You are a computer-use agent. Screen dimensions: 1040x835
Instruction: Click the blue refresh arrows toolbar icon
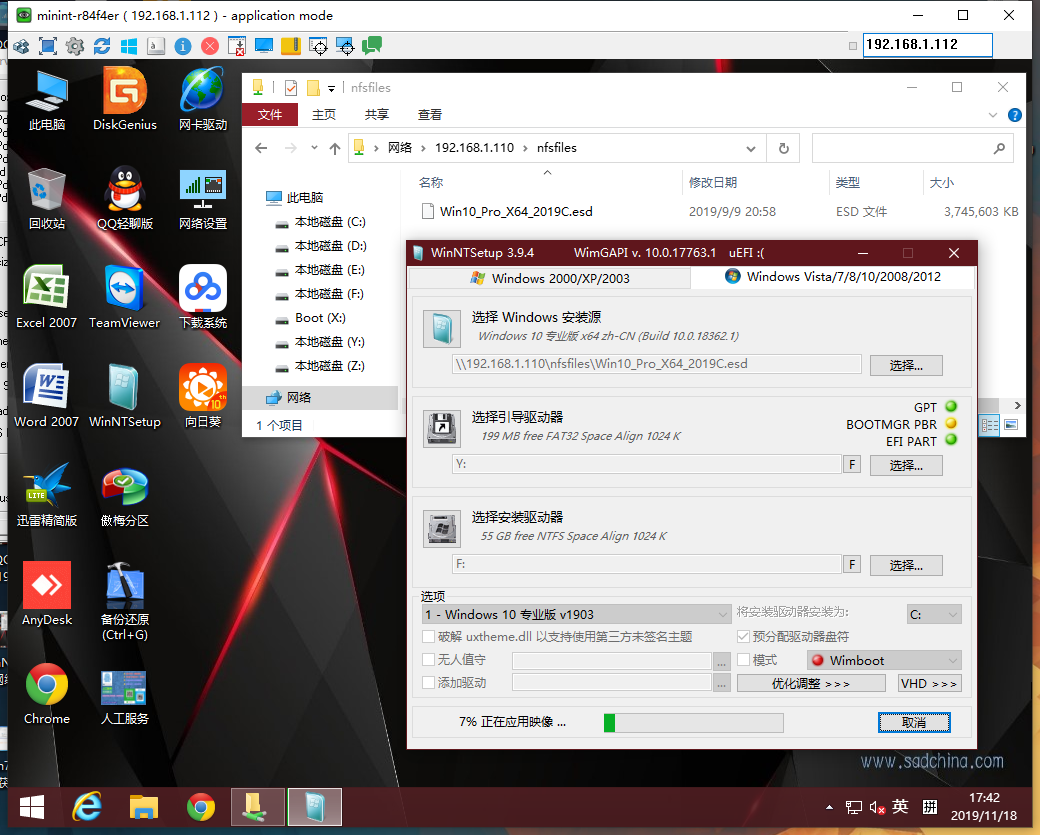(102, 46)
